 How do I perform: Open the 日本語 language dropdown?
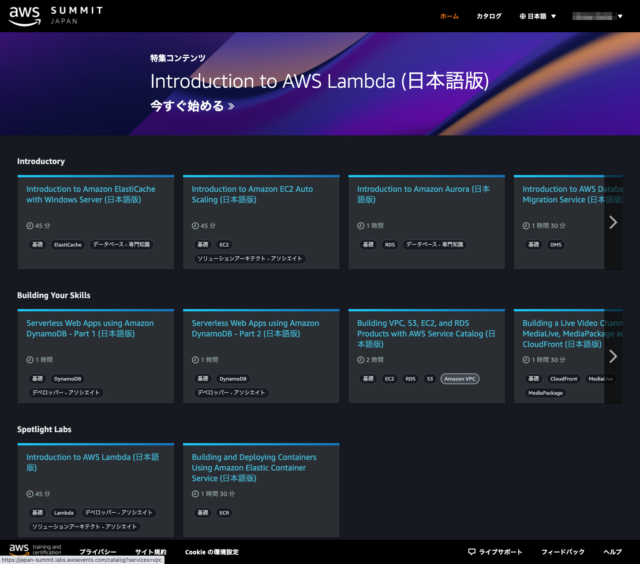coord(537,16)
